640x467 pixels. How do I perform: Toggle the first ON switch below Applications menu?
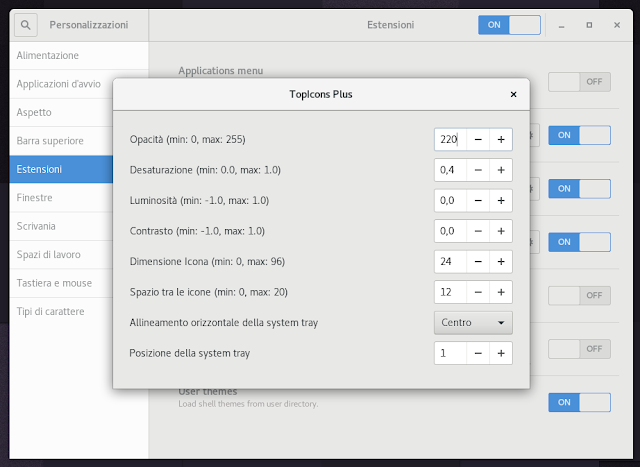[x=579, y=135]
